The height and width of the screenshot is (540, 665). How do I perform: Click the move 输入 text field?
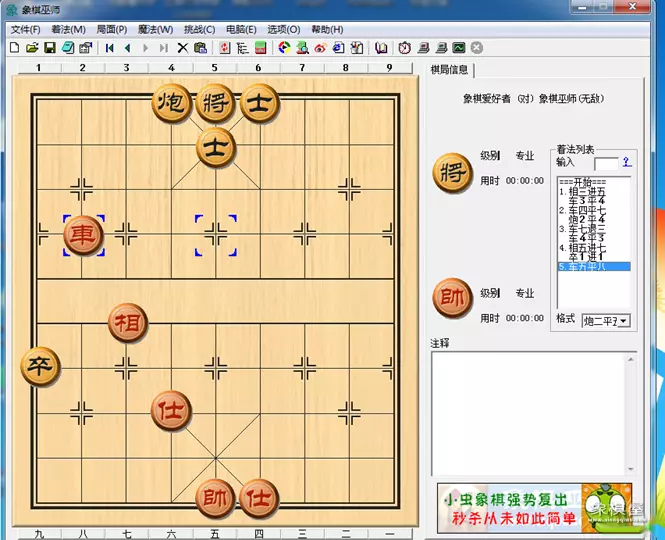pos(606,162)
